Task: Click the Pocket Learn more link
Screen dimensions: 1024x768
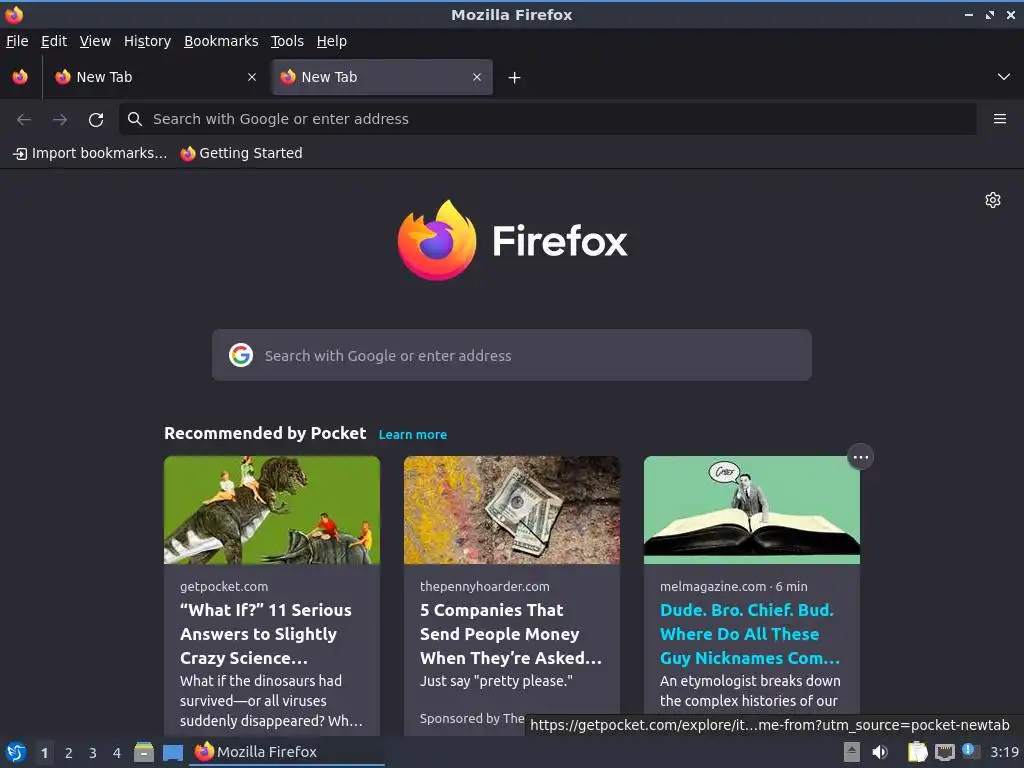Action: (x=413, y=434)
